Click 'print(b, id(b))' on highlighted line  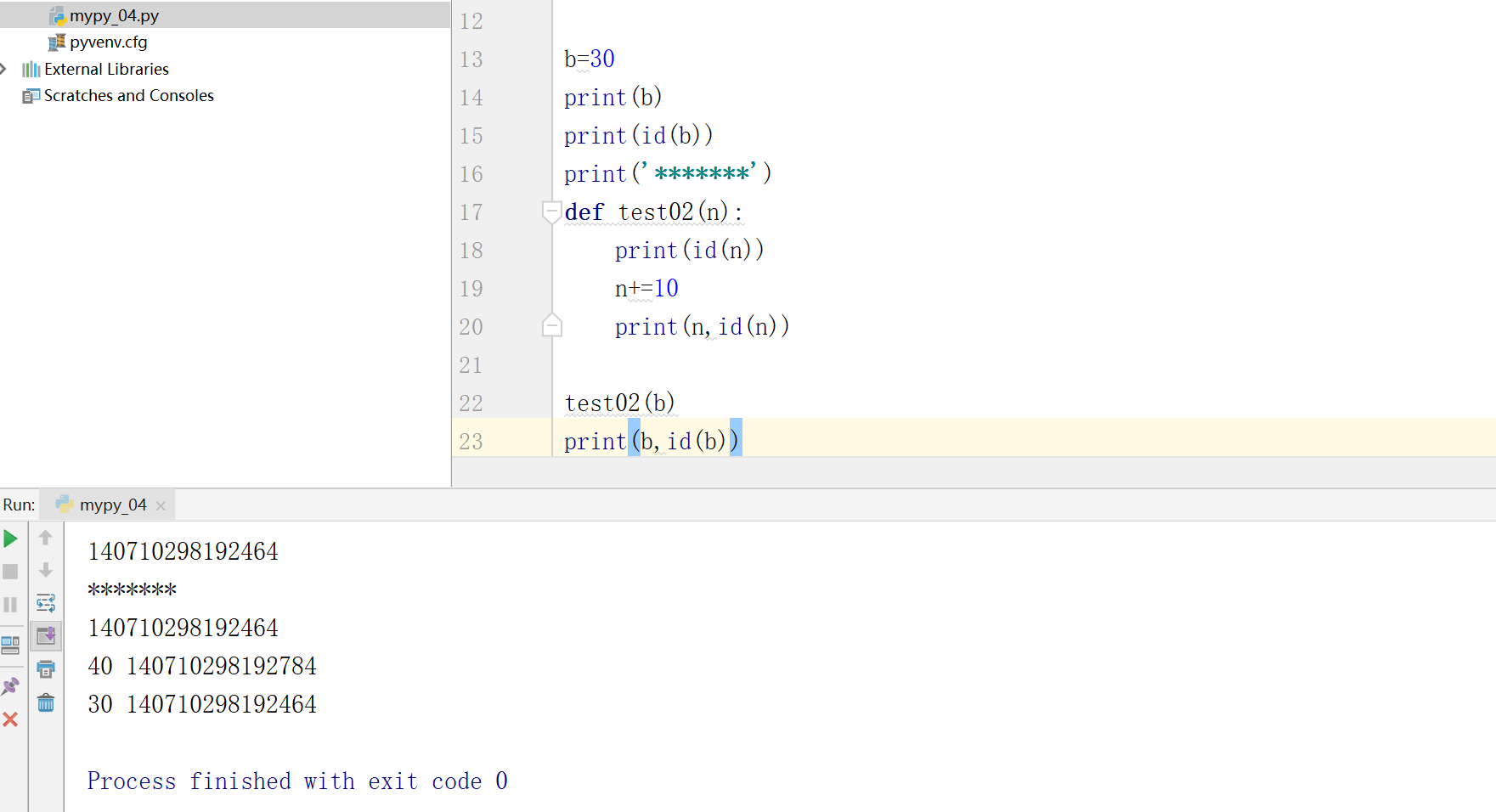pos(652,441)
